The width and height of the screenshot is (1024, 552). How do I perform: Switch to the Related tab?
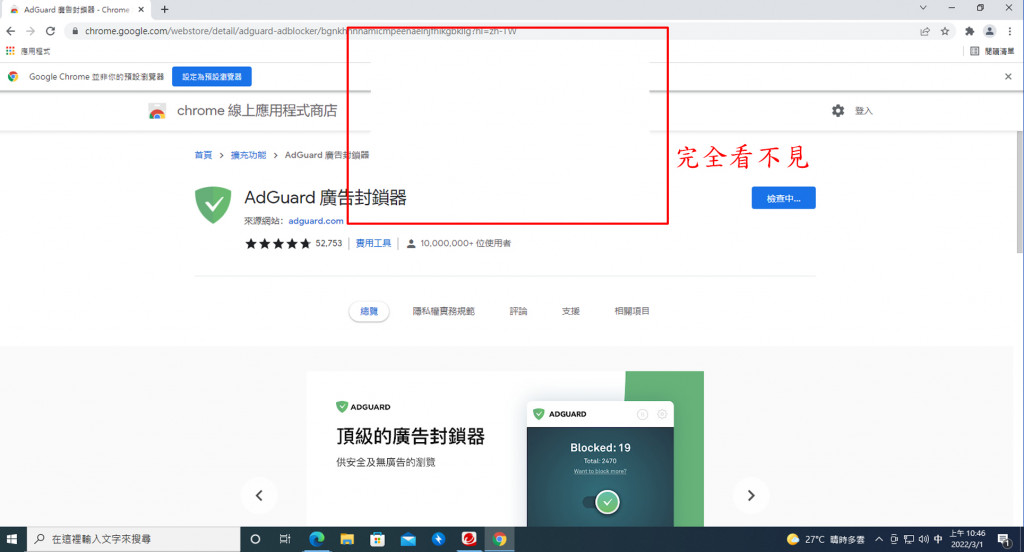pos(632,312)
